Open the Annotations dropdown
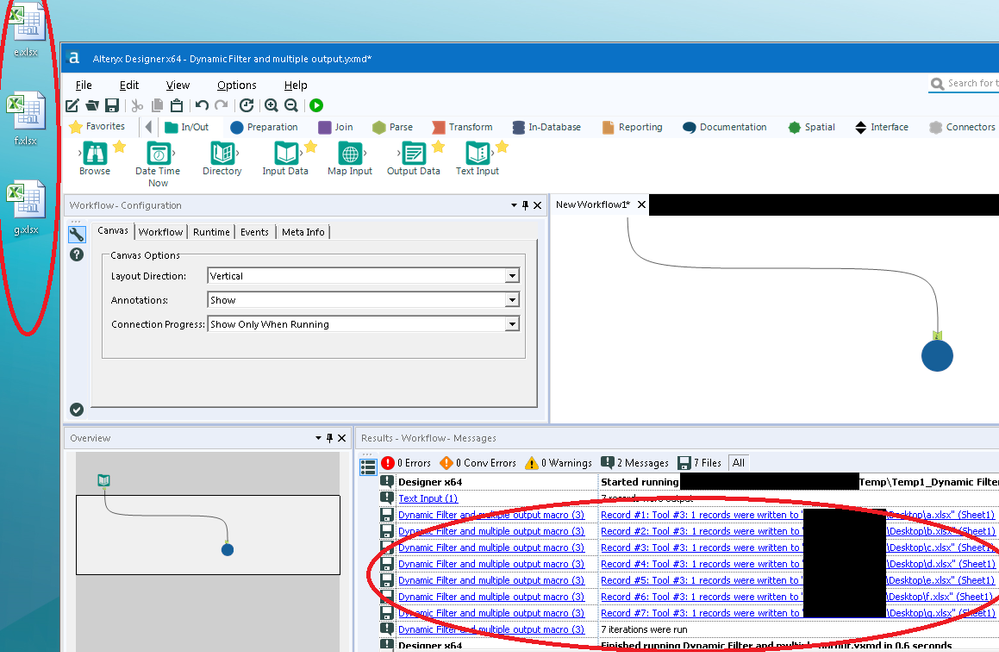The image size is (999, 652). pyautogui.click(x=512, y=300)
